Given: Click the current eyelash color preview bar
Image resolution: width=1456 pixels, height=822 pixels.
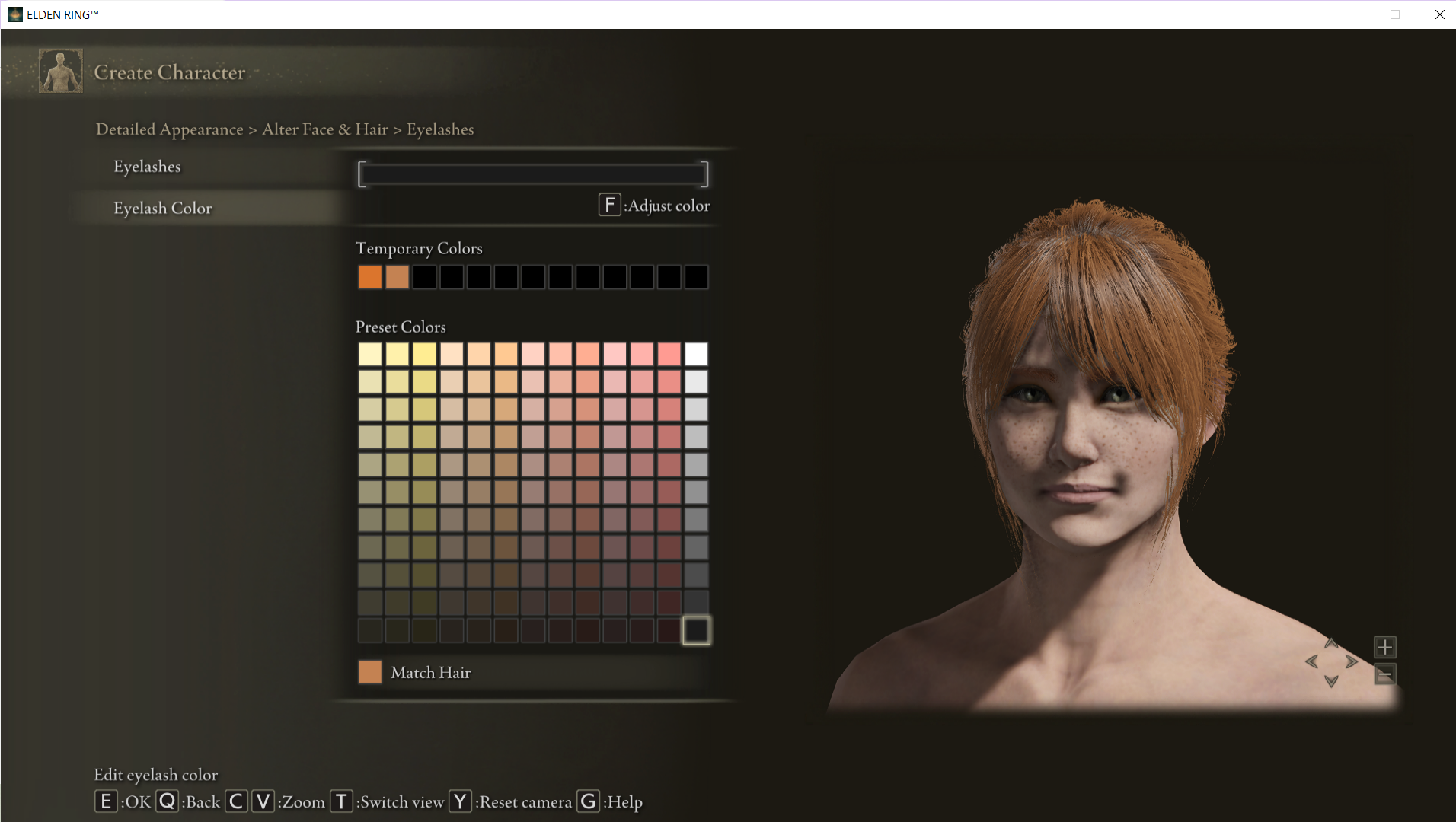Looking at the screenshot, I should point(533,174).
